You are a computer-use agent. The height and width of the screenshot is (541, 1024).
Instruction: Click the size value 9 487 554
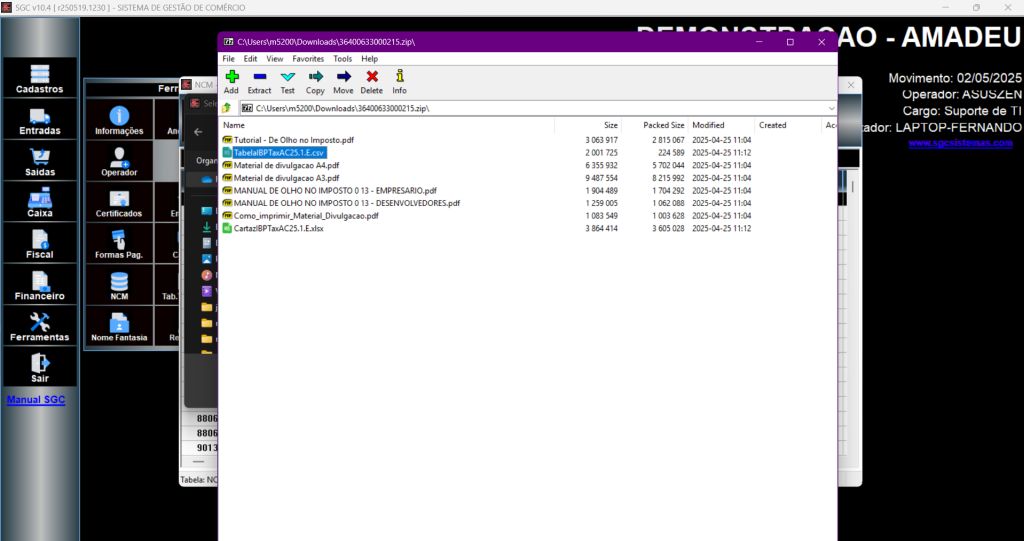tap(601, 178)
